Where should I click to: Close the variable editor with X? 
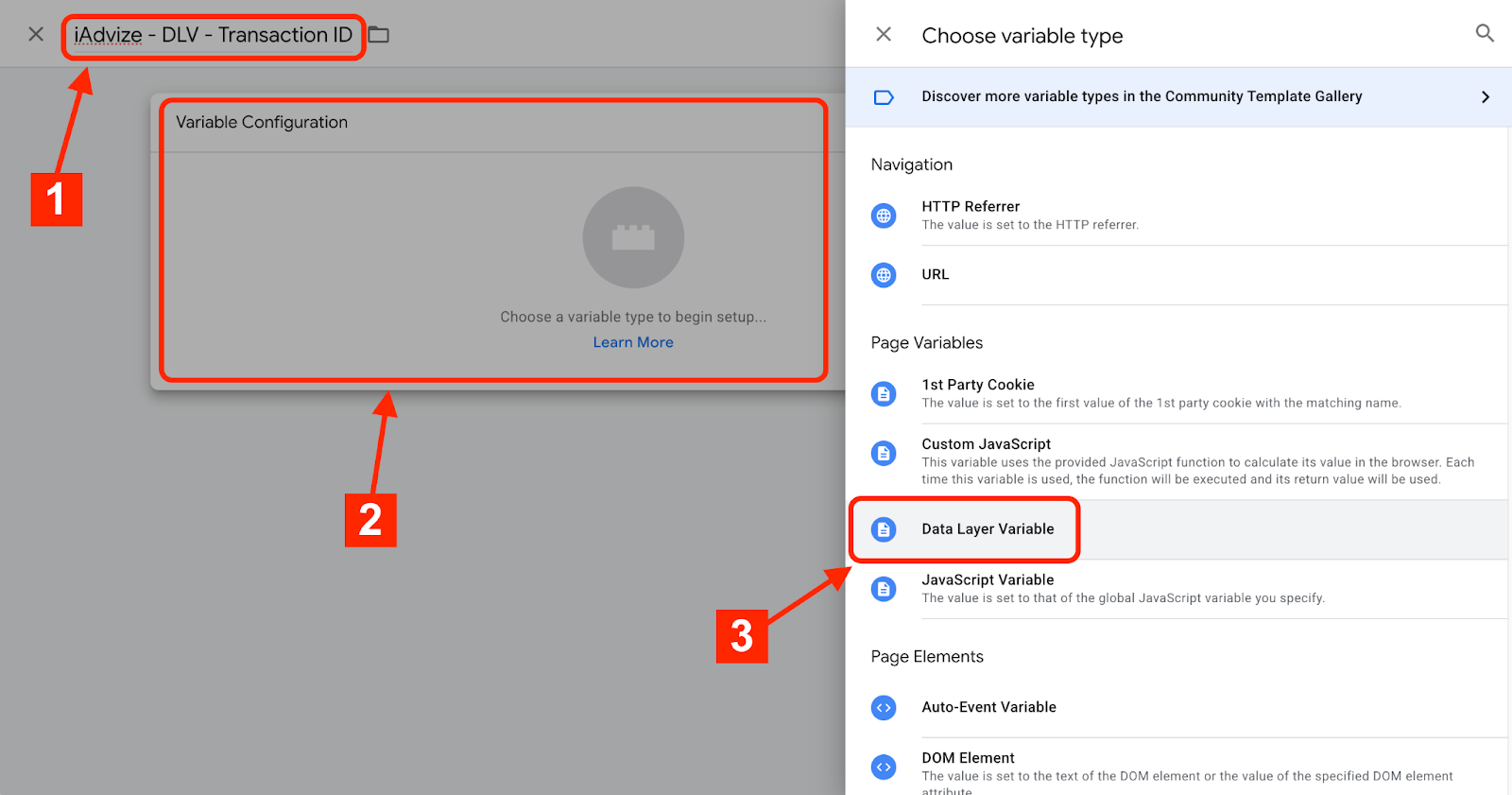[x=36, y=35]
